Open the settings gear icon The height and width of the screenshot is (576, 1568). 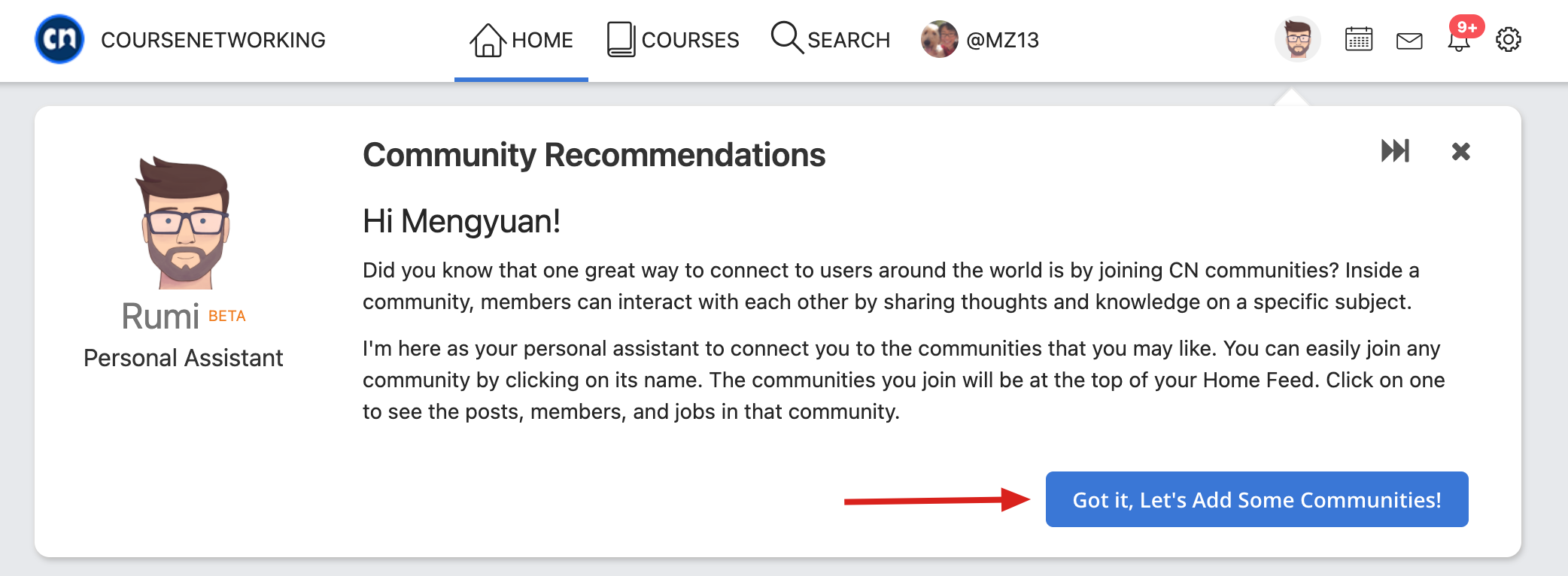point(1508,39)
